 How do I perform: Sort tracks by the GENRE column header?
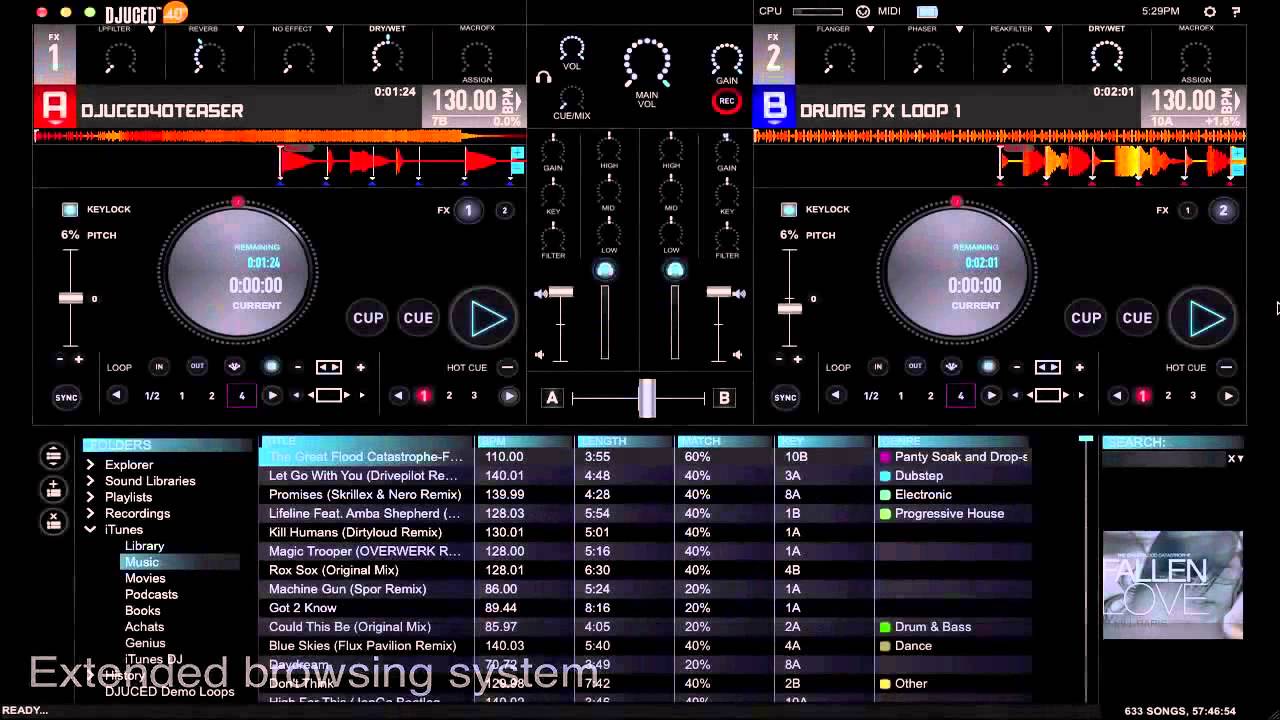953,441
